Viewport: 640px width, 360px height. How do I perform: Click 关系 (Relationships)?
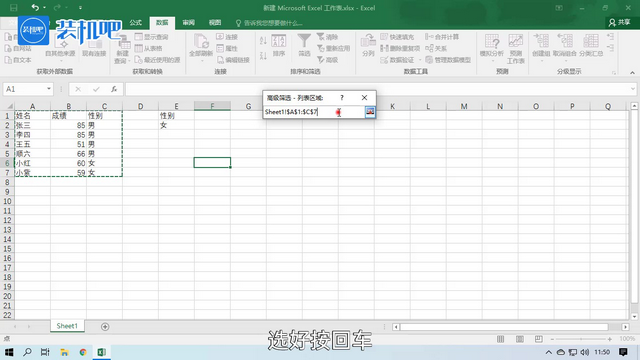coord(436,48)
